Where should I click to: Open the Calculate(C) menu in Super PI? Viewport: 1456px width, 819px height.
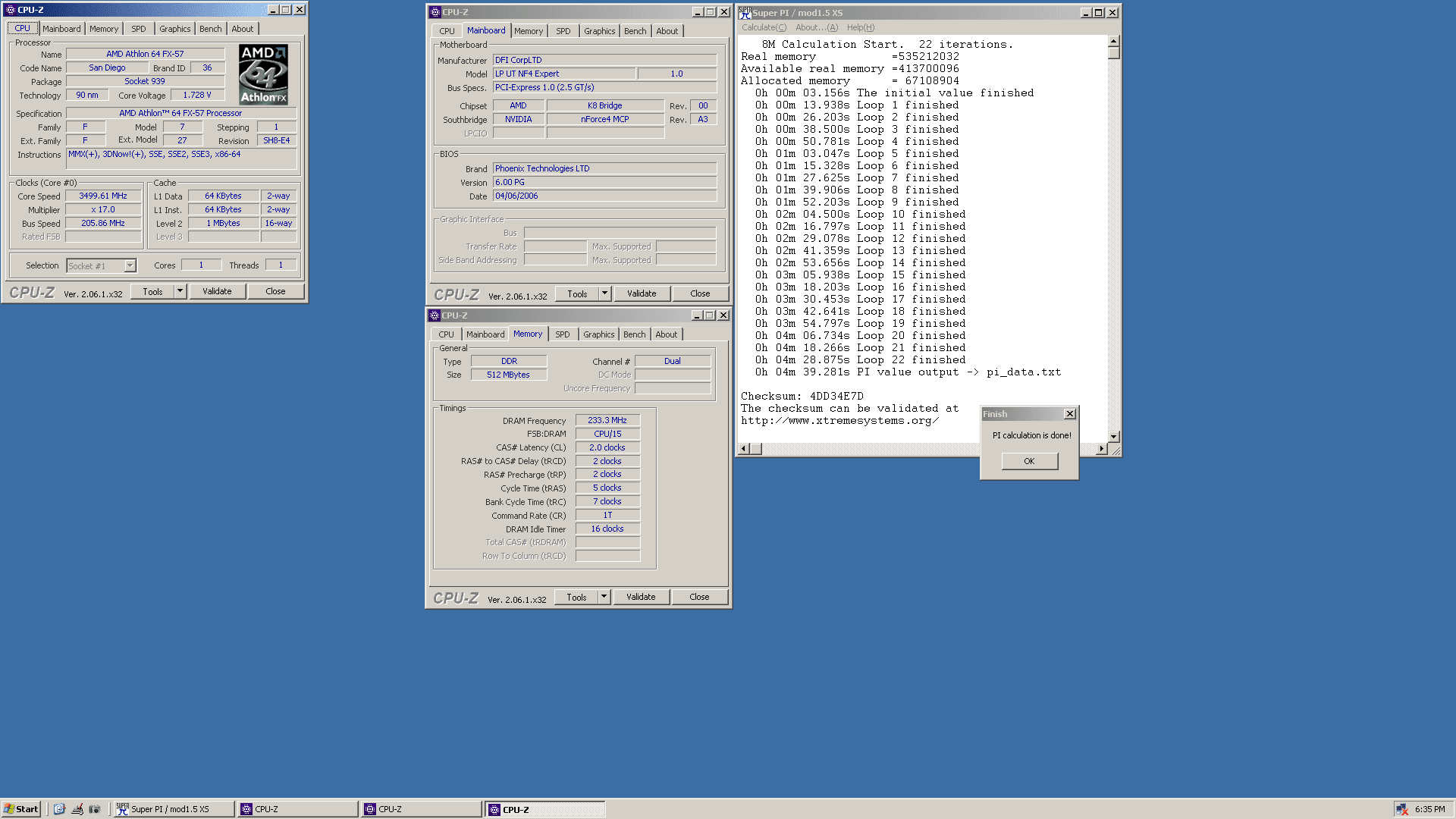click(764, 27)
